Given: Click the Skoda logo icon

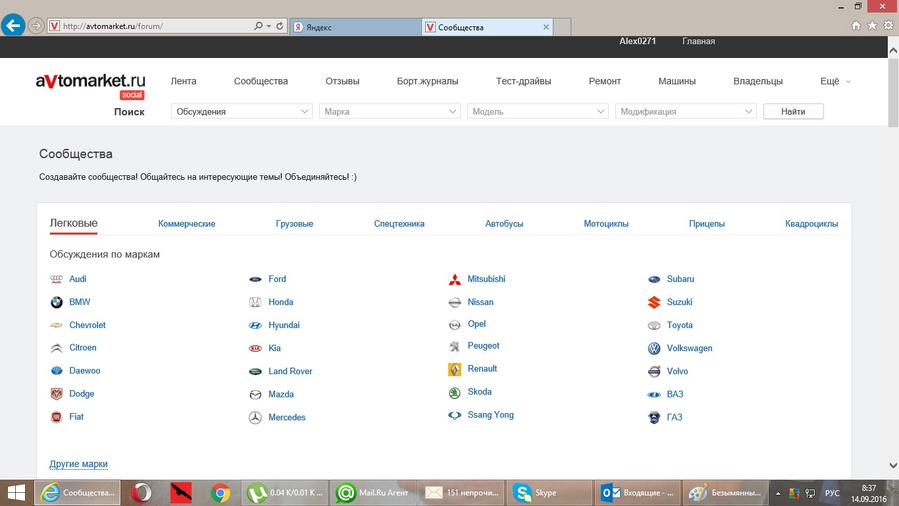Looking at the screenshot, I should point(455,393).
